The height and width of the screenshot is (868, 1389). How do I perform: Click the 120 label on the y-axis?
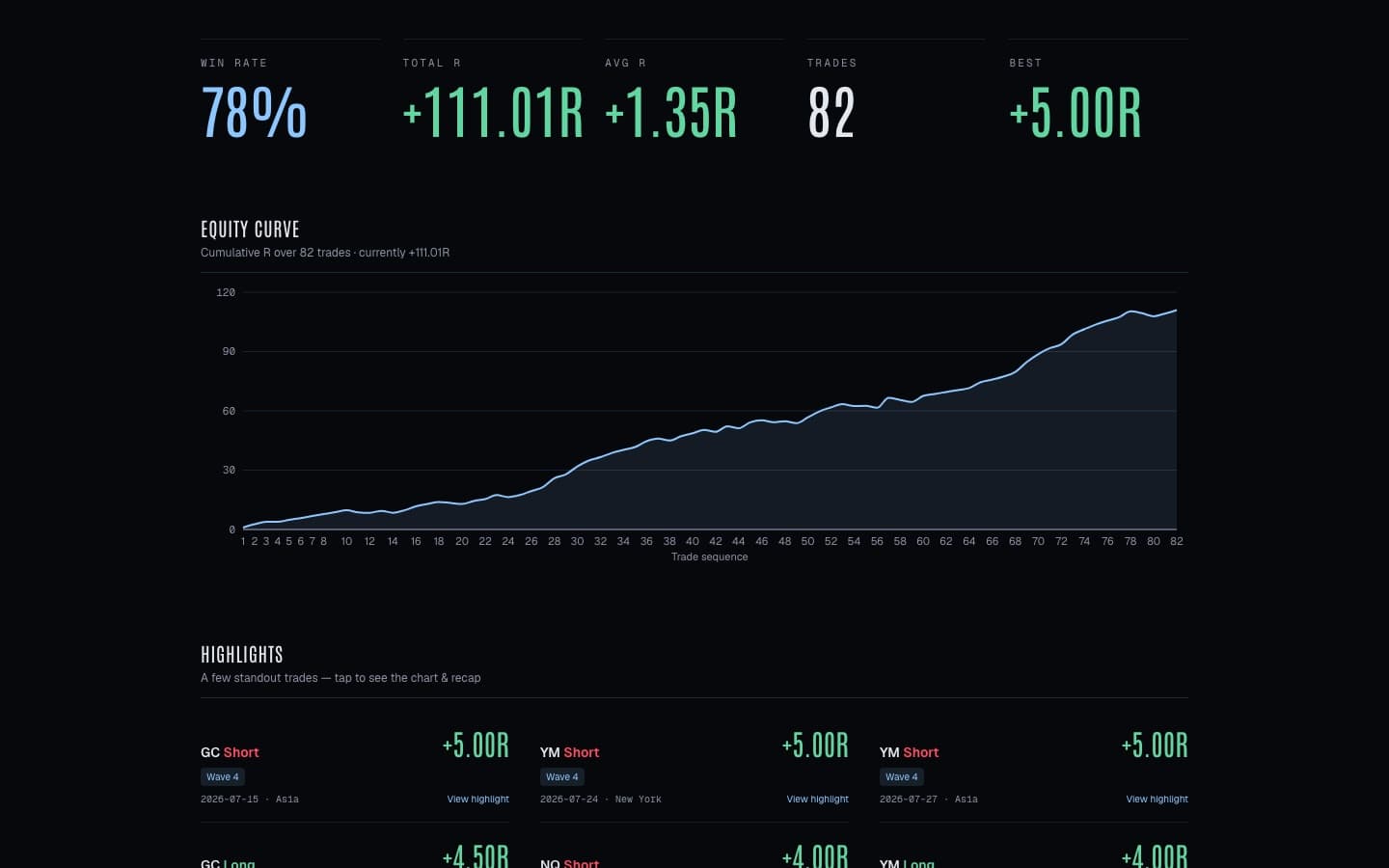point(226,292)
